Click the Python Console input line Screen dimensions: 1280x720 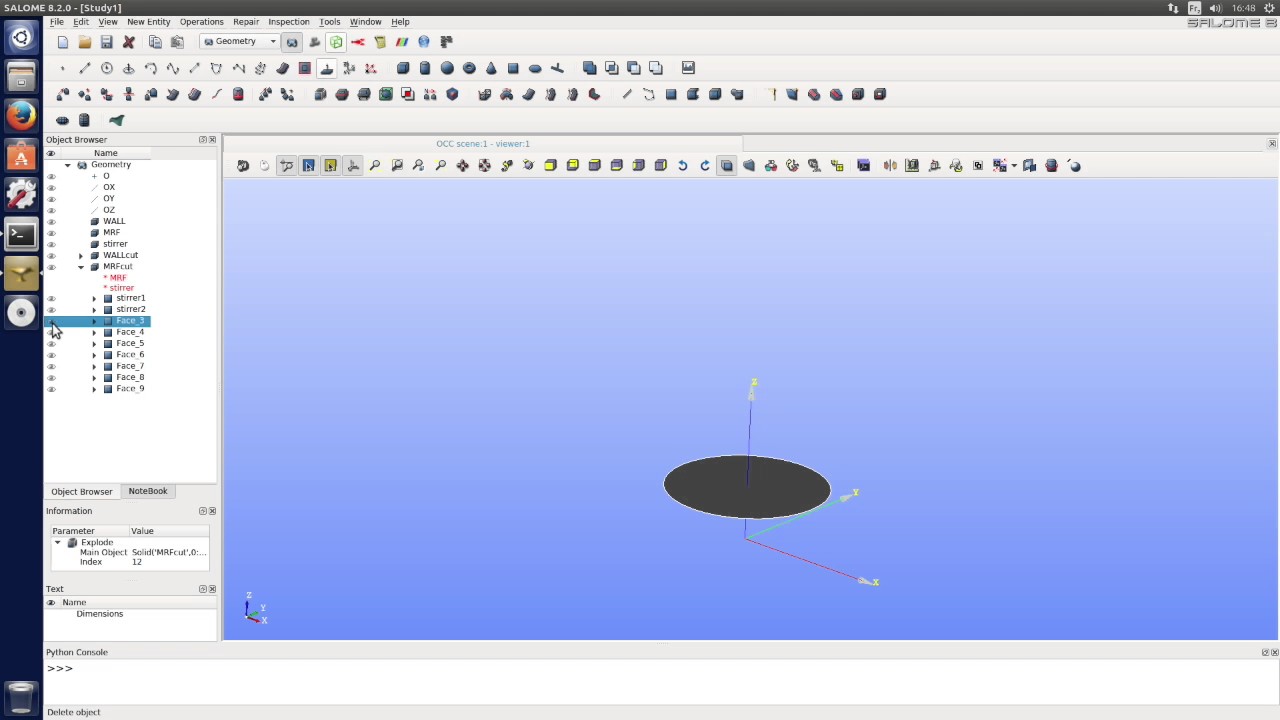point(660,668)
